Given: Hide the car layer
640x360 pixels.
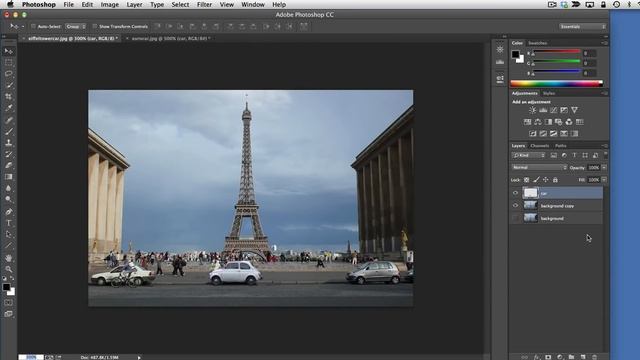Looking at the screenshot, I should [x=516, y=193].
